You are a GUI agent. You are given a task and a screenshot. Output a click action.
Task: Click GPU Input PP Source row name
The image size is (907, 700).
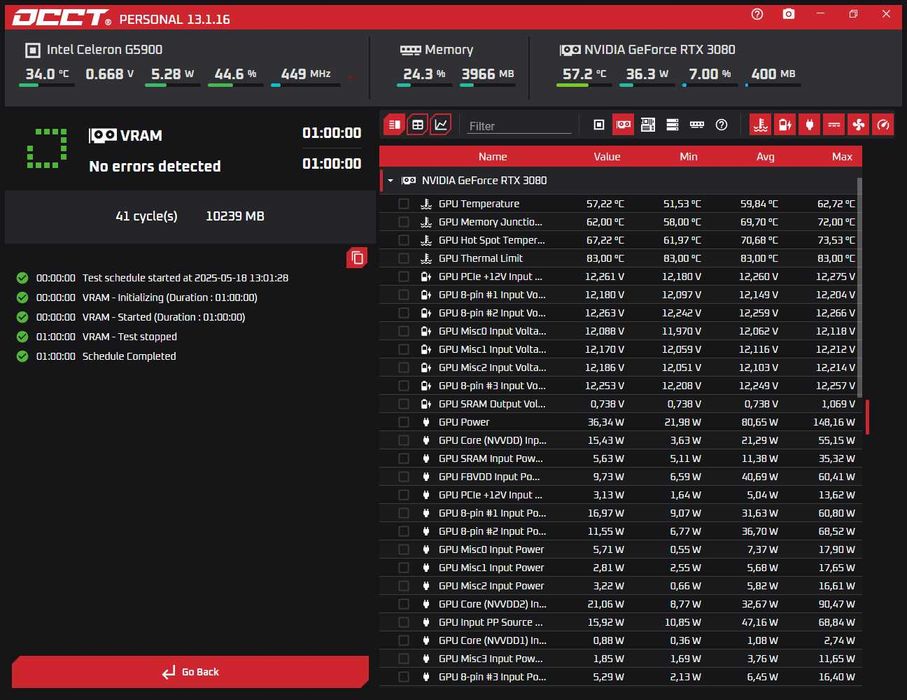pyautogui.click(x=491, y=622)
